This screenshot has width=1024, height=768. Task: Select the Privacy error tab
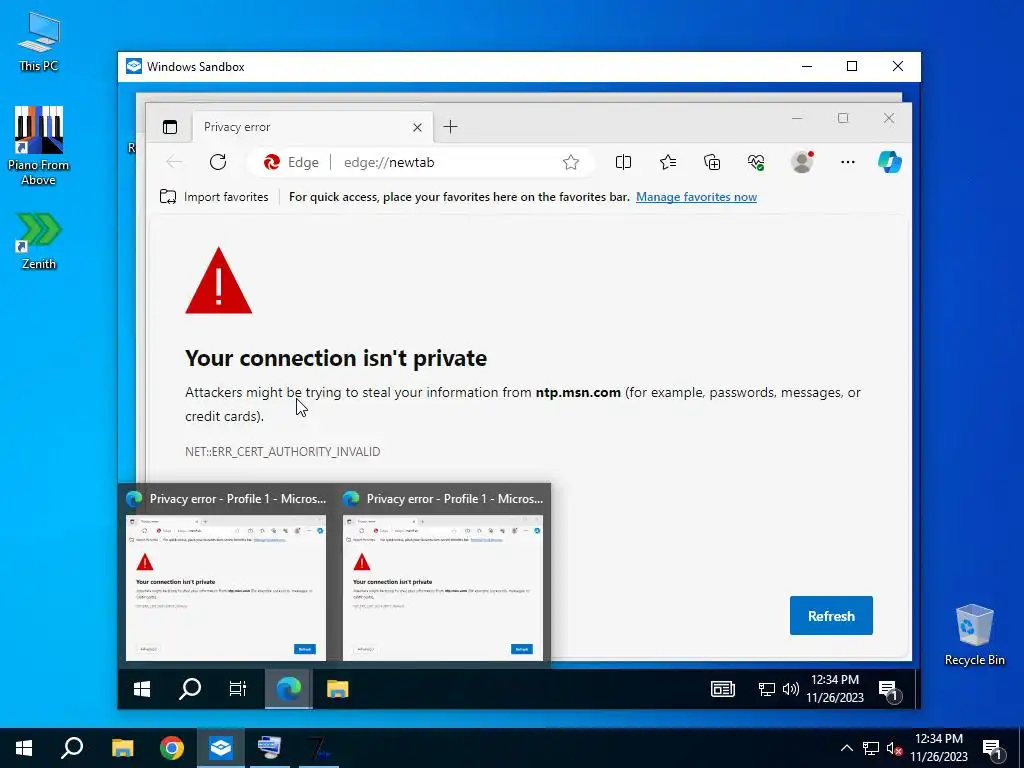(x=313, y=127)
